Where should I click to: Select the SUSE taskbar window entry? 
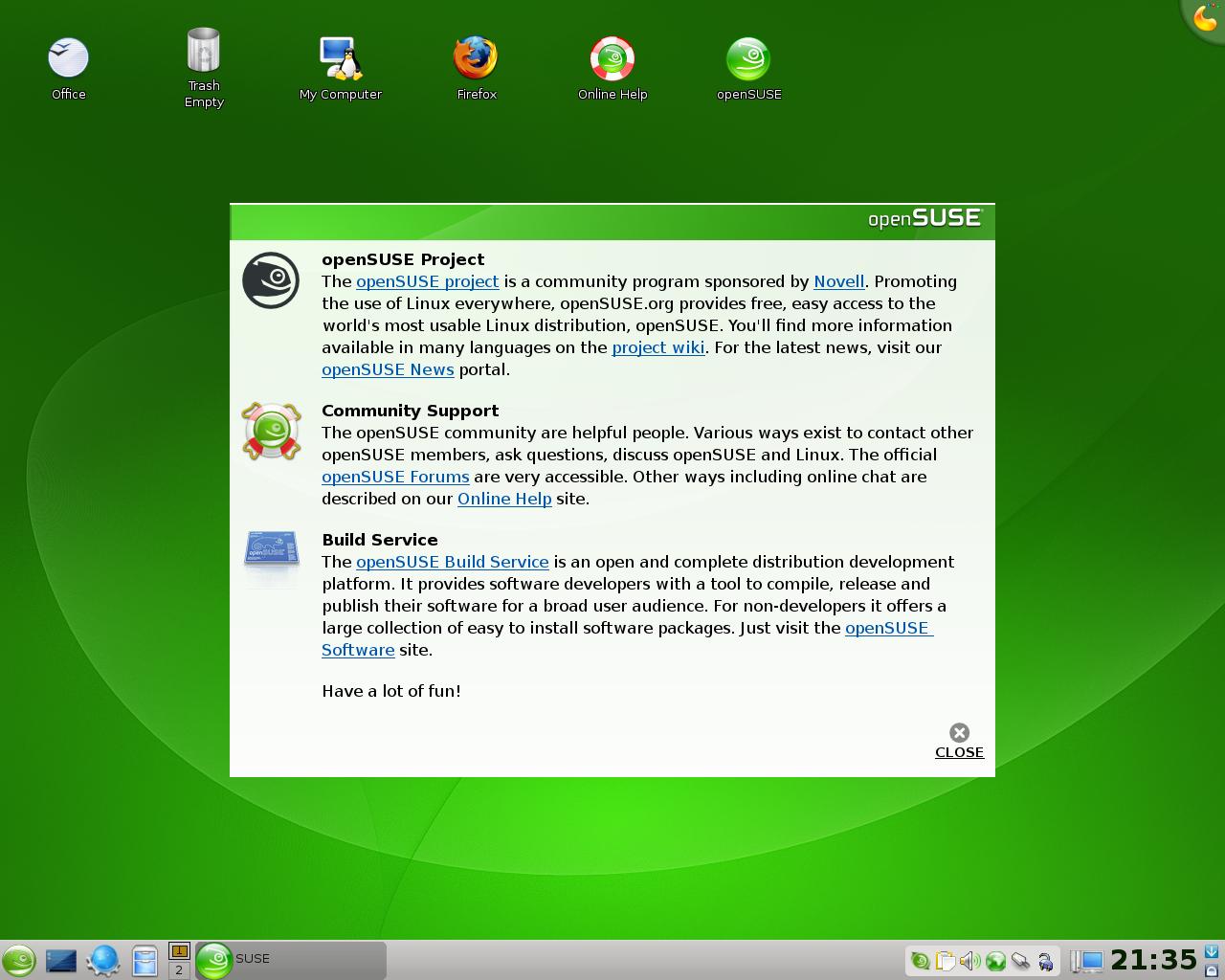tap(290, 960)
